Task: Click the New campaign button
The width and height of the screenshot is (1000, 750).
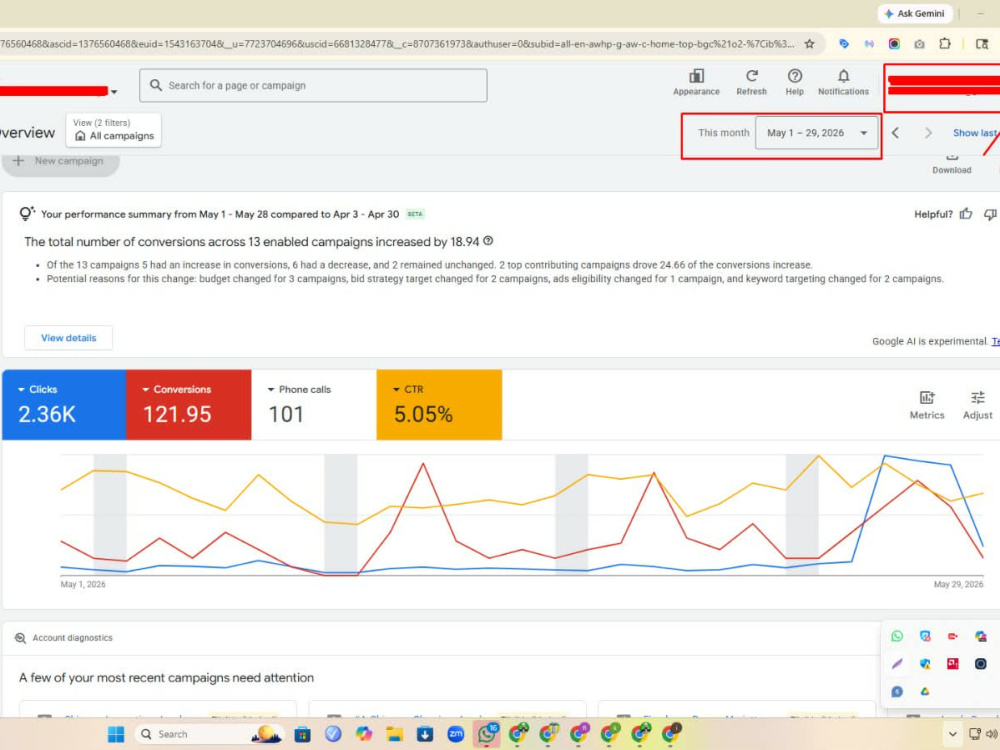Action: tap(59, 161)
